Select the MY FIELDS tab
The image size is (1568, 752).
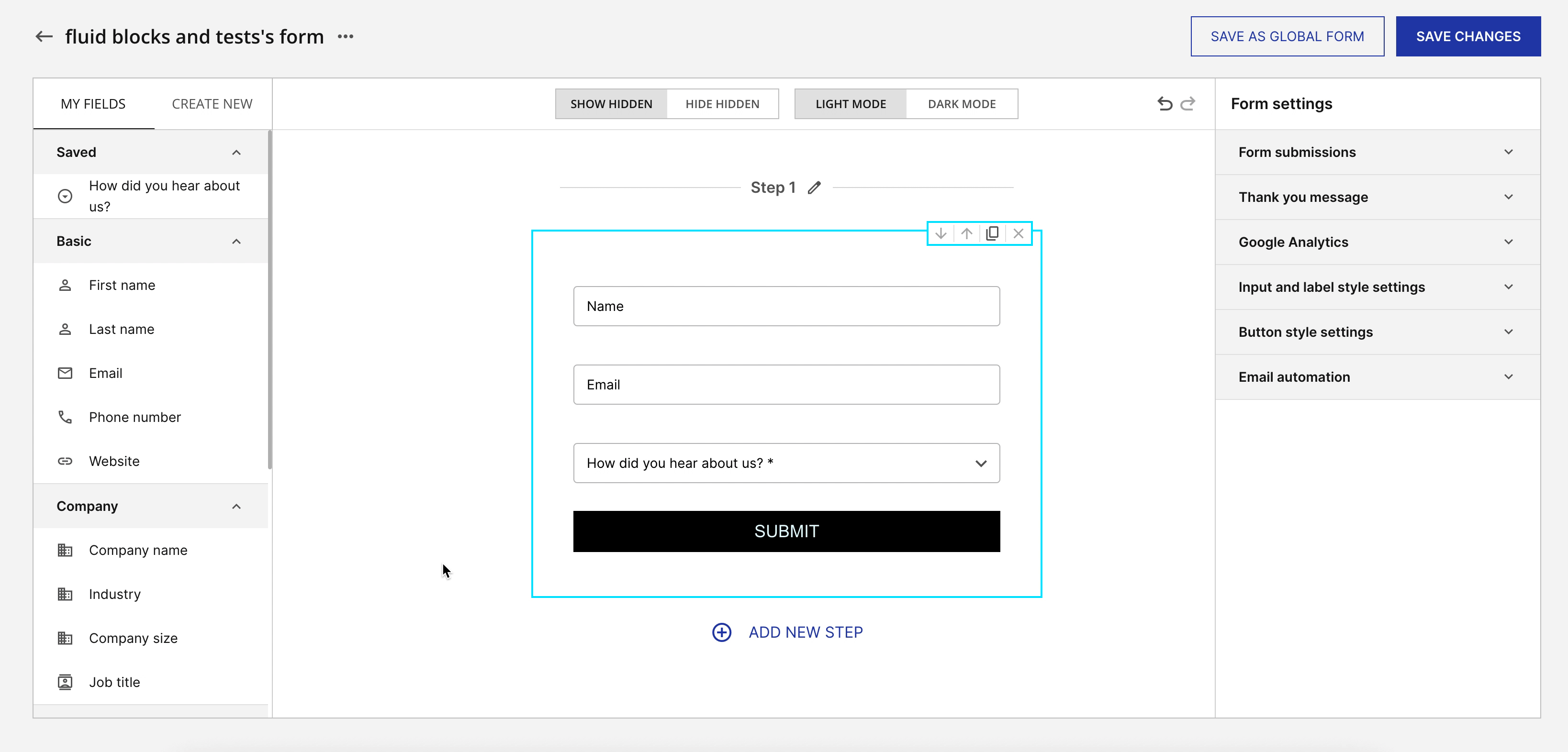click(x=92, y=103)
